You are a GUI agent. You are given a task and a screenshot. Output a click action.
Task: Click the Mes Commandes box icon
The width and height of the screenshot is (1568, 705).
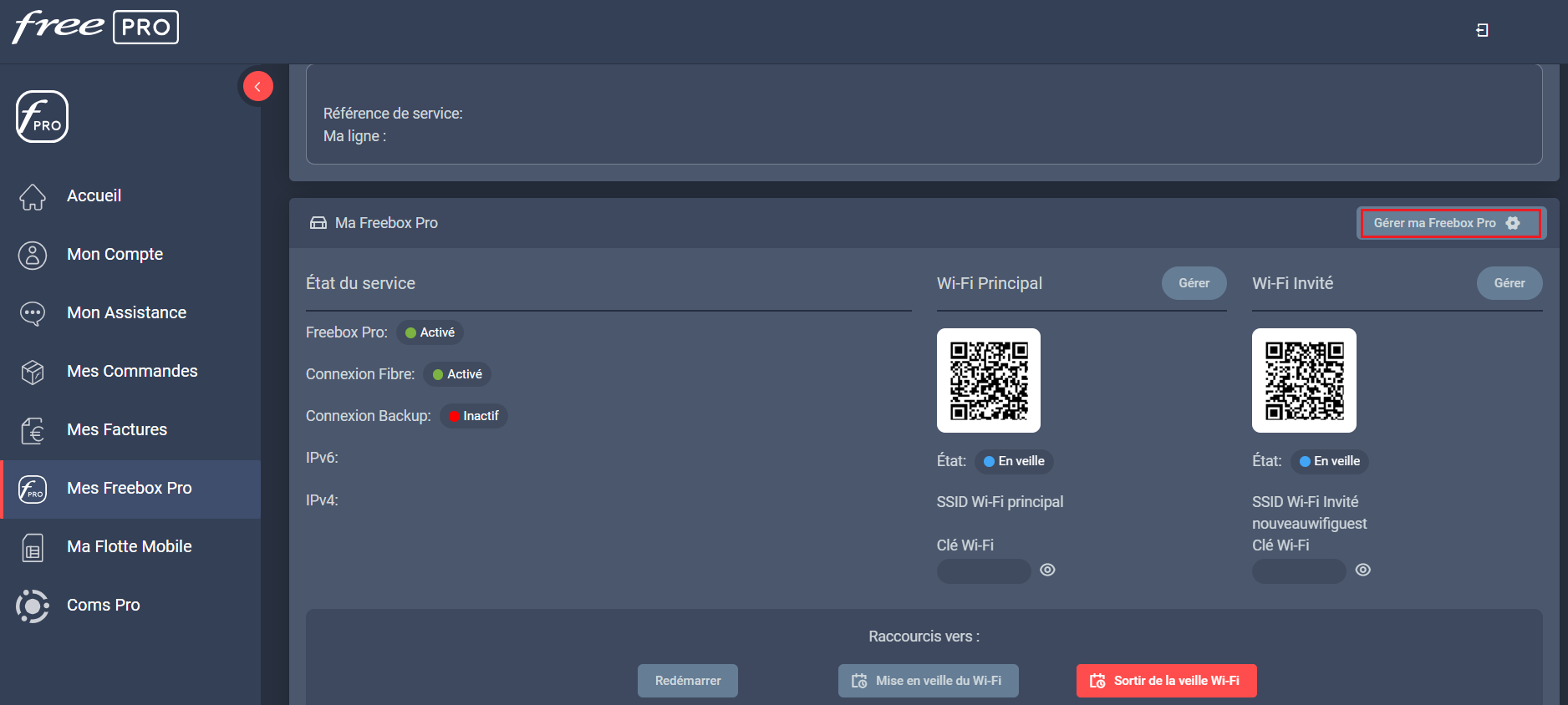pyautogui.click(x=33, y=373)
